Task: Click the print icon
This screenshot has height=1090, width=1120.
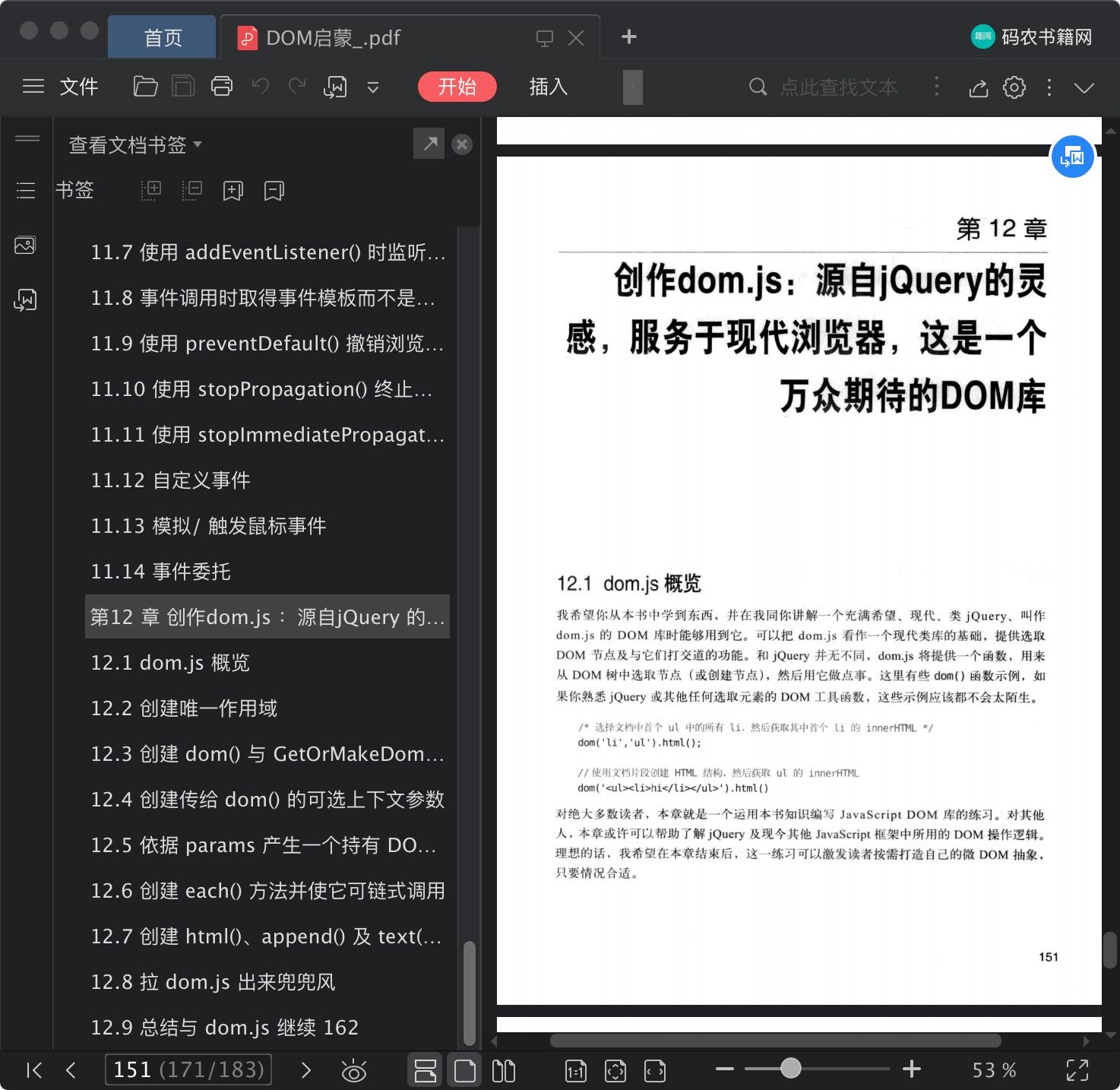Action: pyautogui.click(x=222, y=87)
